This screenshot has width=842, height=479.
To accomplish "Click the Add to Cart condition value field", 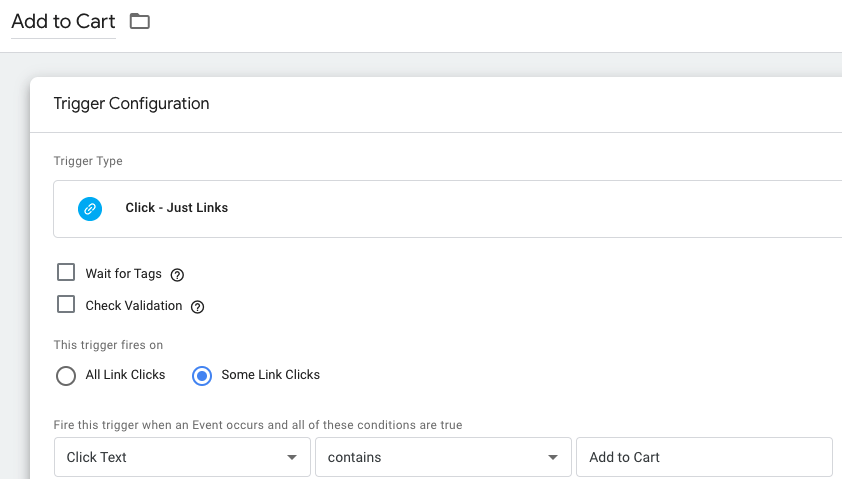I will click(703, 457).
